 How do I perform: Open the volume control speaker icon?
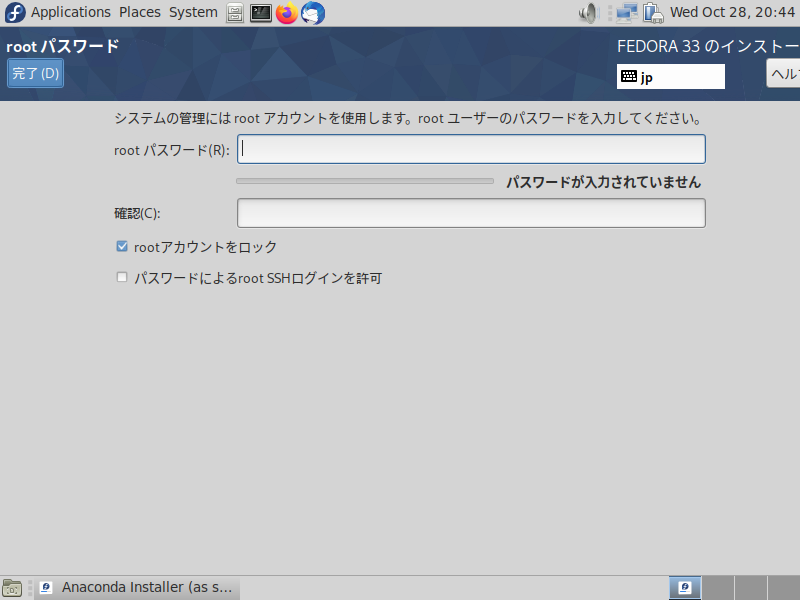coord(588,13)
